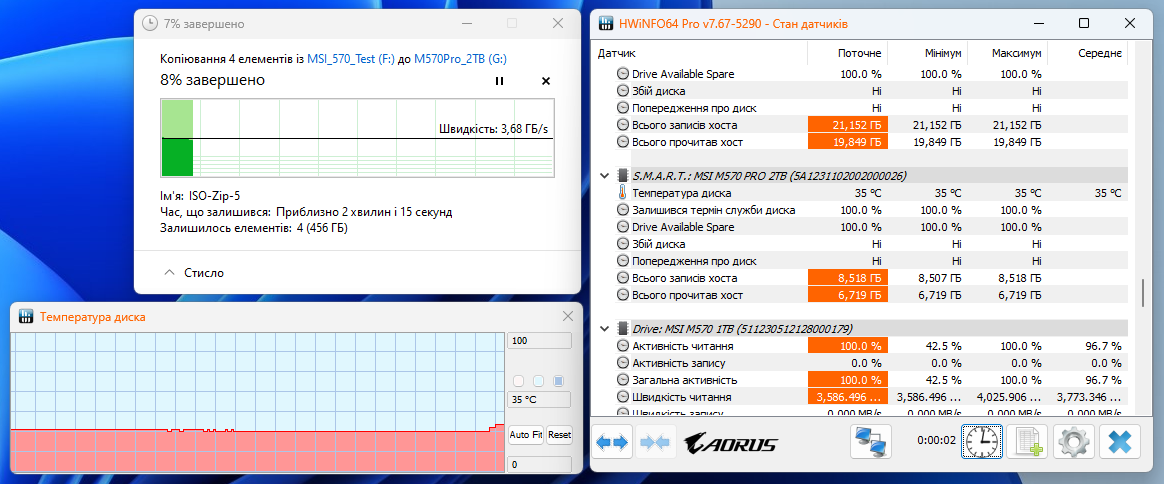Viewport: 1164px width, 484px height.
Task: Click the copy progress speed graph
Action: 357,138
